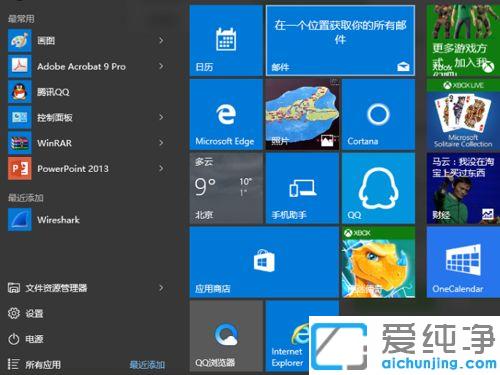
Task: Open the 日历 calendar tile
Action: tap(226, 41)
